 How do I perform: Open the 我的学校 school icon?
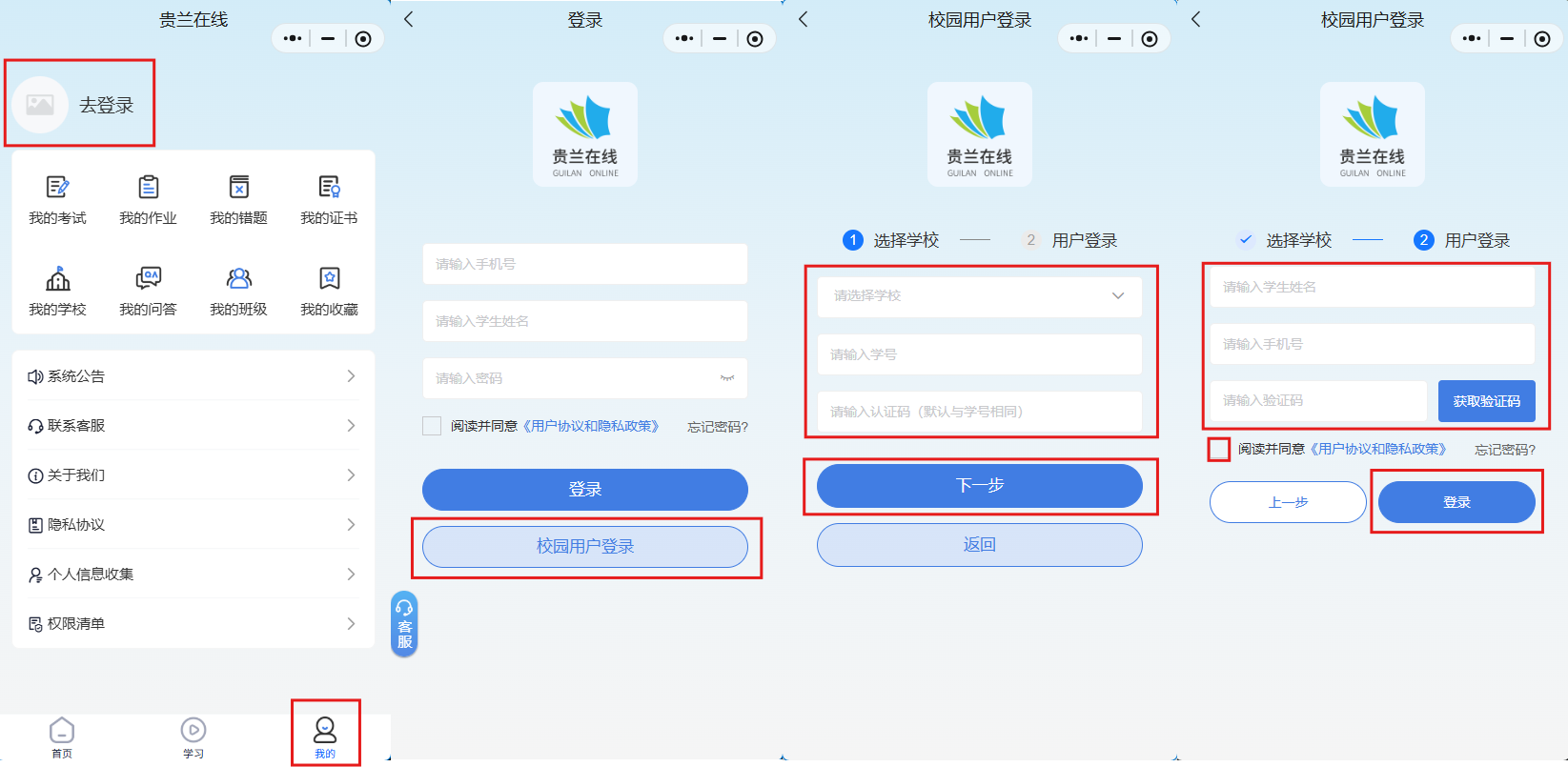tap(57, 279)
